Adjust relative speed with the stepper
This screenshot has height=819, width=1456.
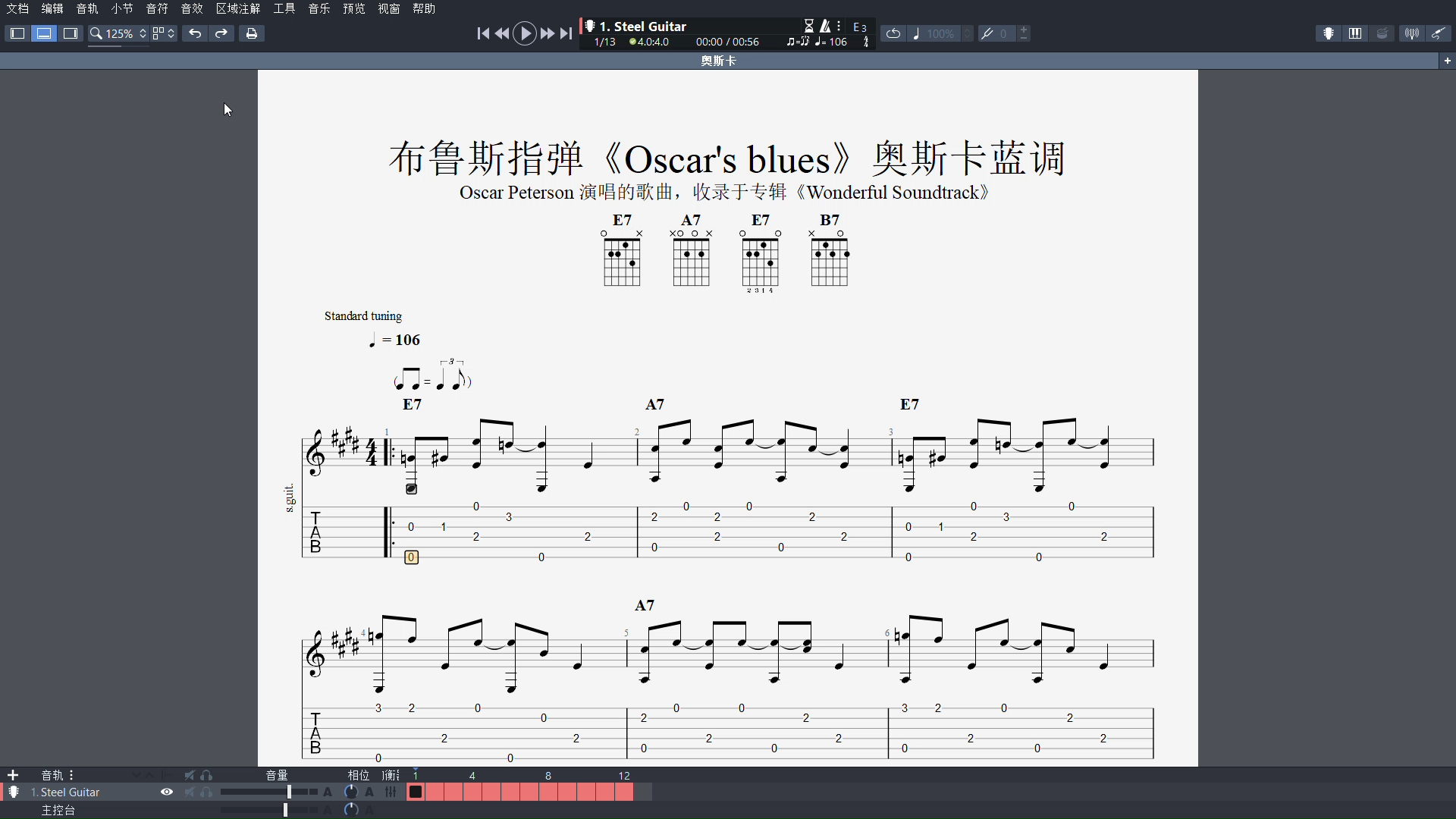(968, 33)
